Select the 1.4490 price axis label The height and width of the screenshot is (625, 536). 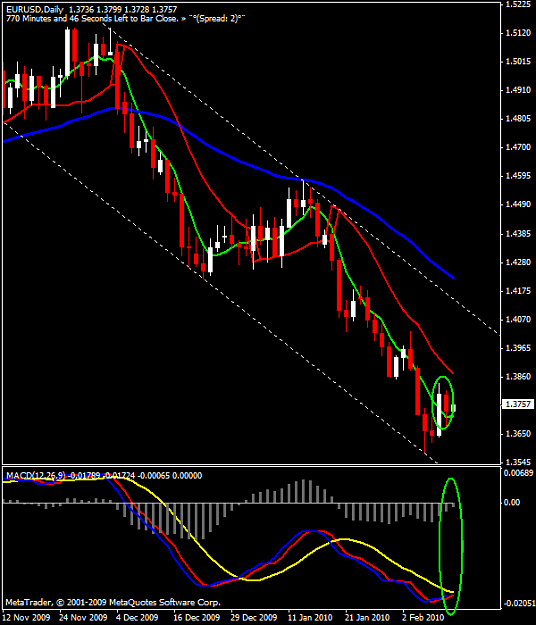point(518,204)
